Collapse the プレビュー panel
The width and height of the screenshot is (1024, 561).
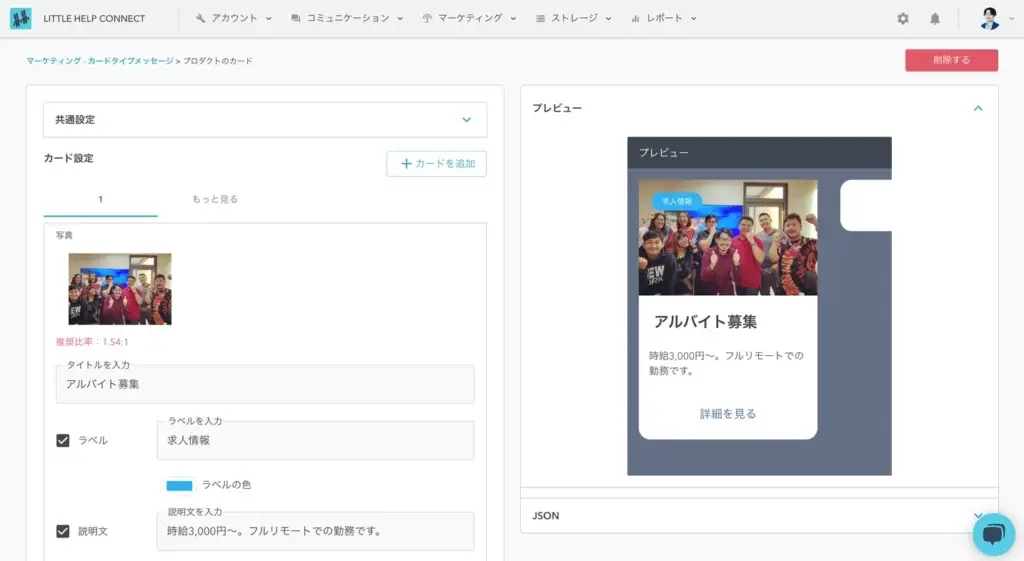tap(978, 108)
